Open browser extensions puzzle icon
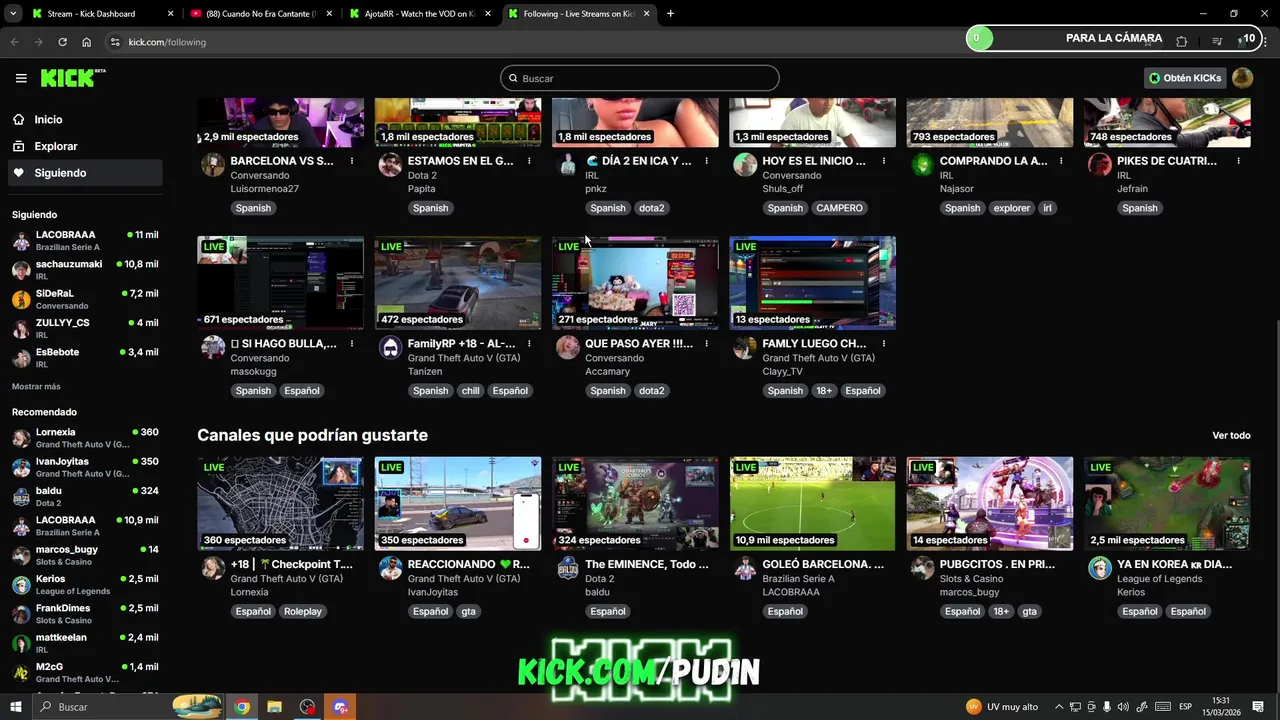This screenshot has width=1280, height=720. [1181, 42]
